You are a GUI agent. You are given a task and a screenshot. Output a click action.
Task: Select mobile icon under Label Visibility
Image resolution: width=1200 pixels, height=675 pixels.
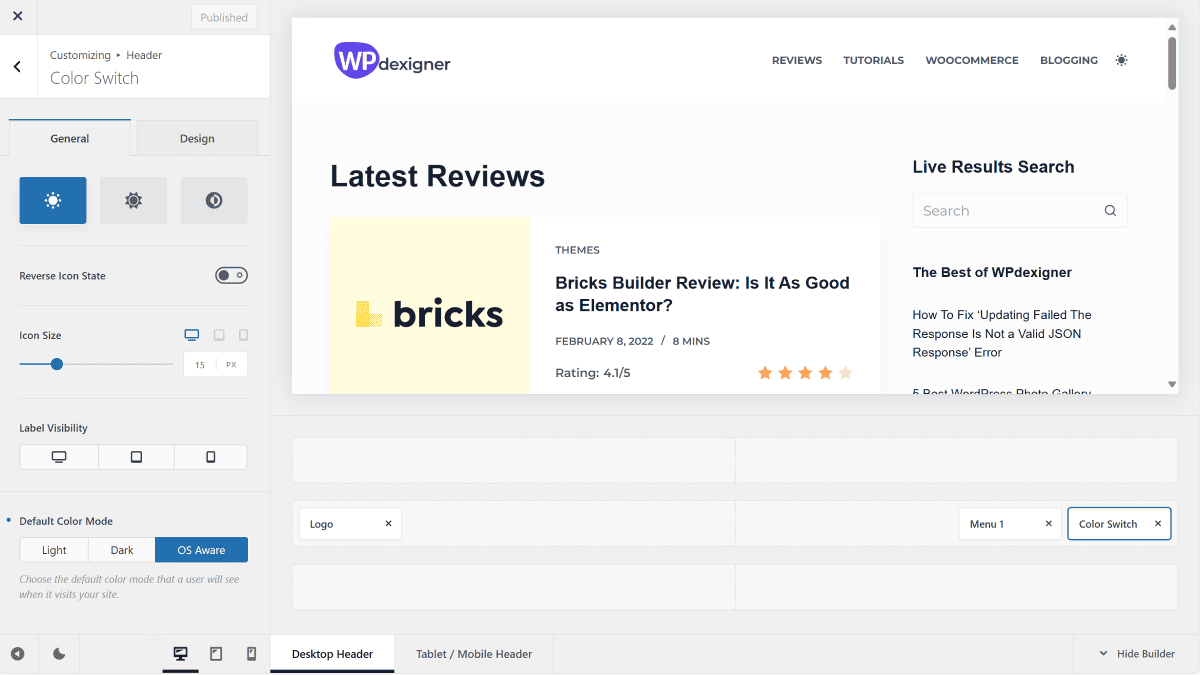pos(210,457)
